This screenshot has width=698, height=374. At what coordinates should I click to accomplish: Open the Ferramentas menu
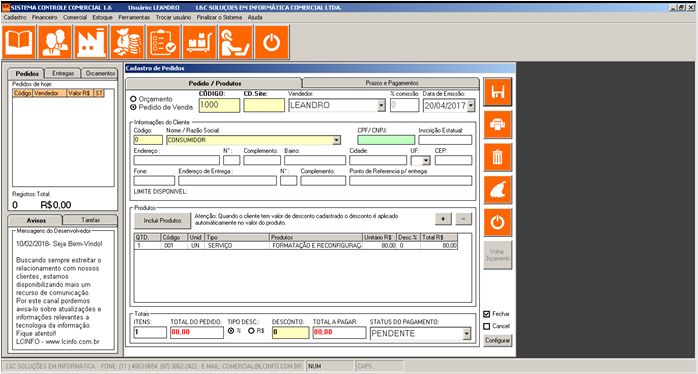click(x=134, y=17)
